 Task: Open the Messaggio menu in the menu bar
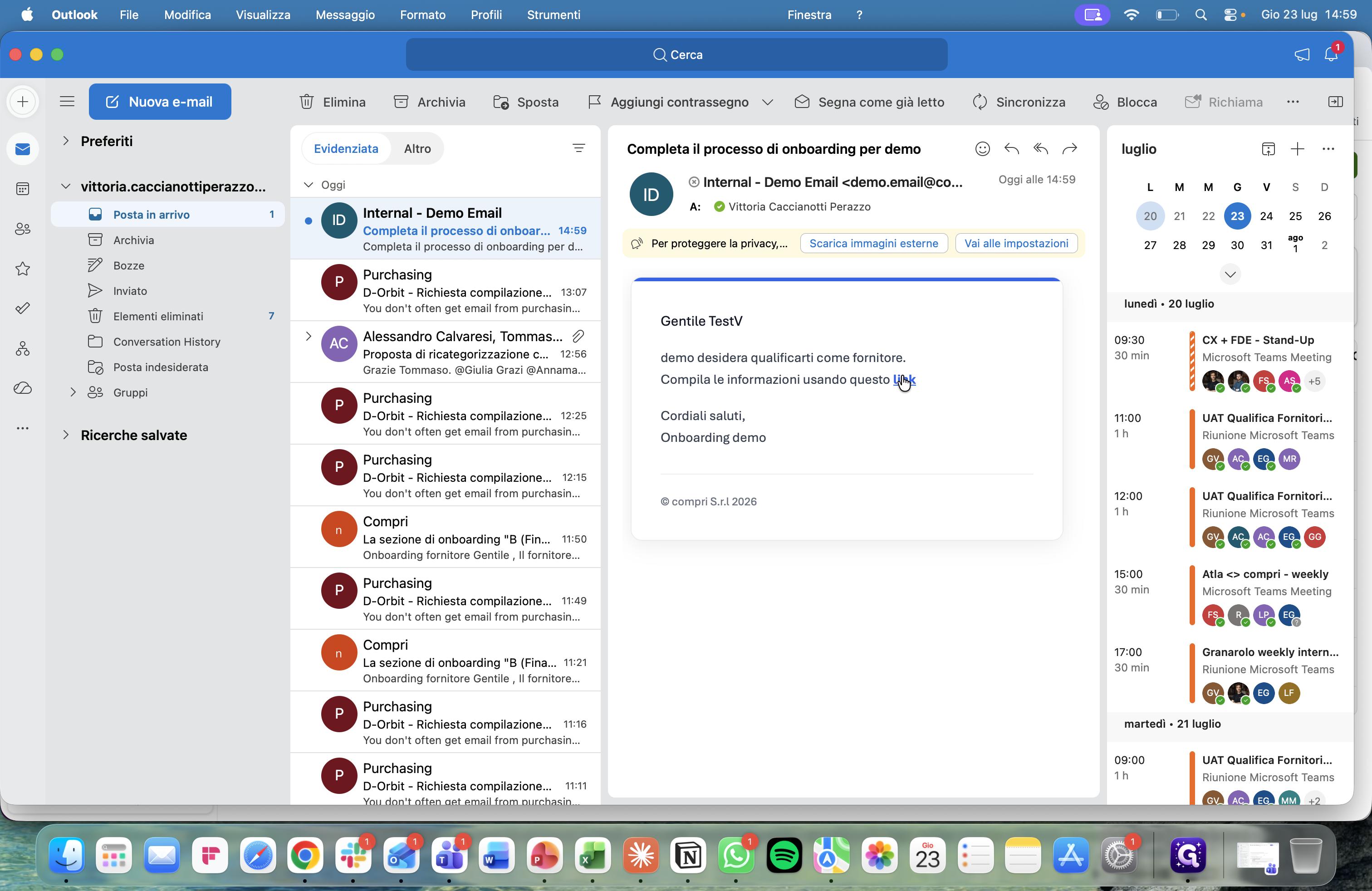345,15
